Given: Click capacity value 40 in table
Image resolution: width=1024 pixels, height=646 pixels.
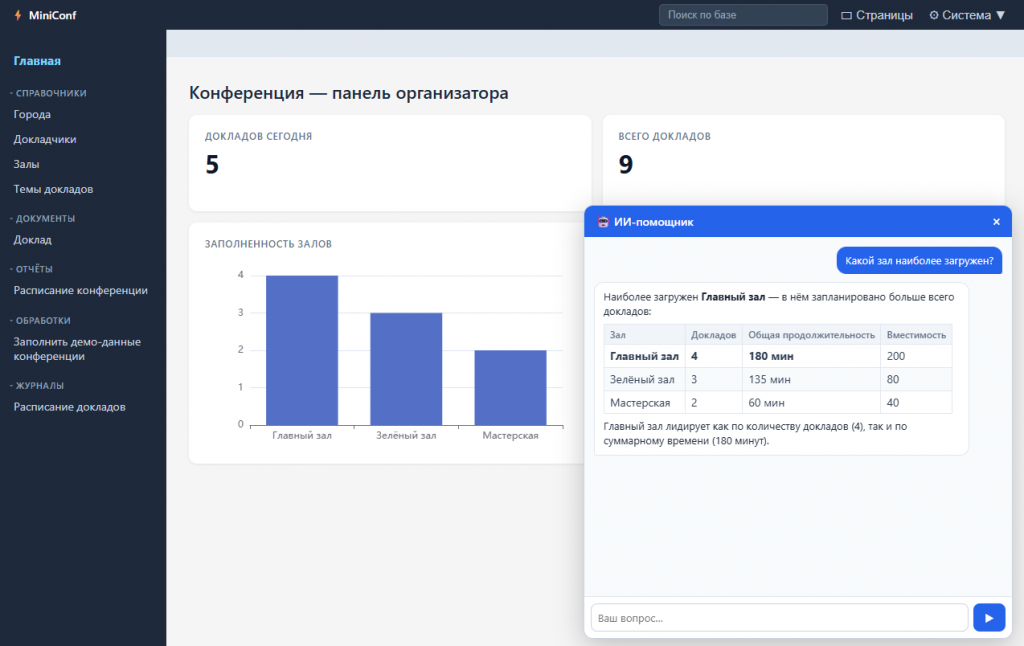Looking at the screenshot, I should [x=916, y=402].
